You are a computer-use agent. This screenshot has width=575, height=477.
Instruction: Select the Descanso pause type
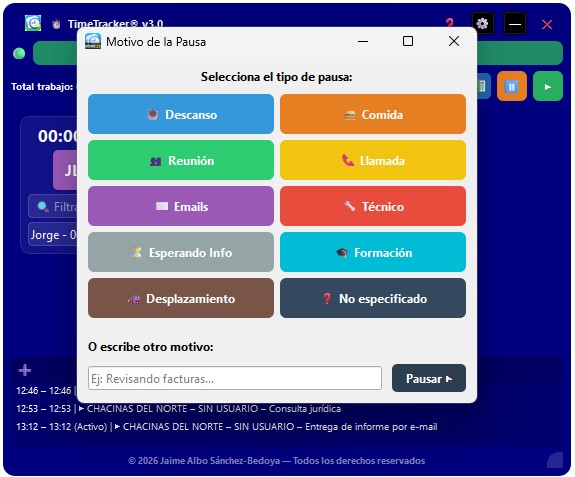coord(181,114)
